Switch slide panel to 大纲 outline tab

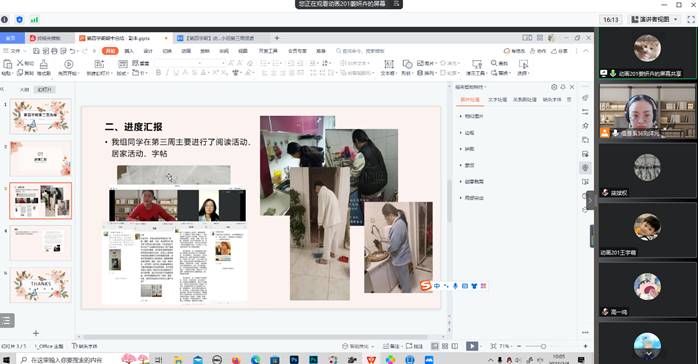[24, 89]
